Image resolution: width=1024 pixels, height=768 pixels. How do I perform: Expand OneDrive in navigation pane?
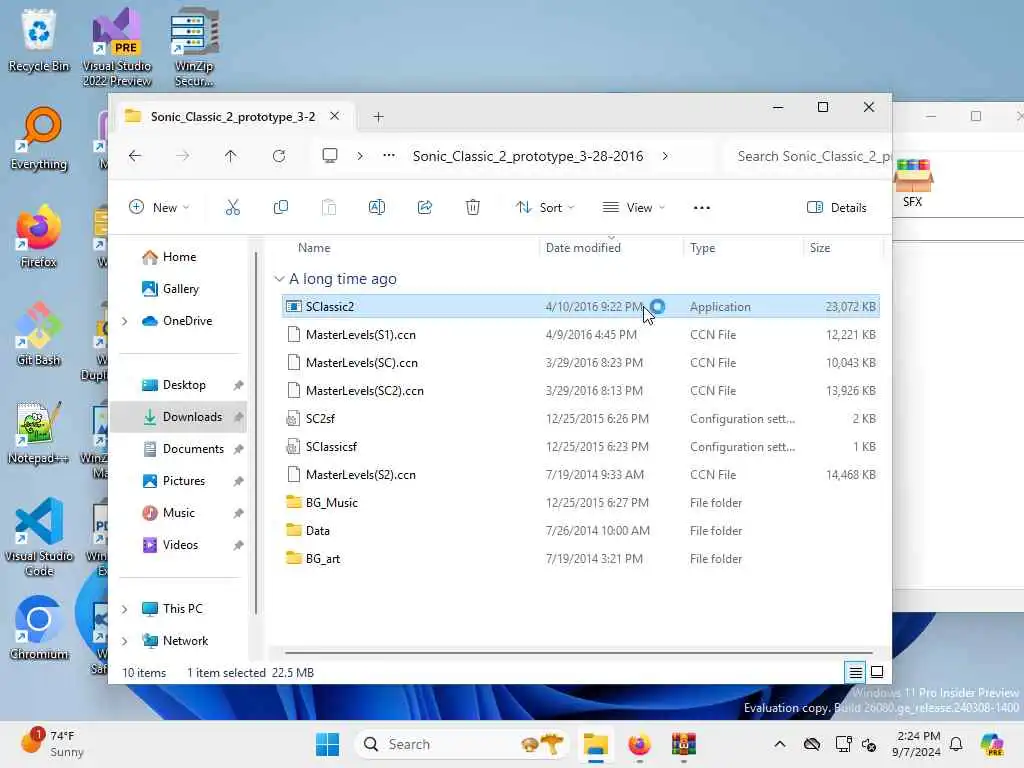(x=125, y=321)
